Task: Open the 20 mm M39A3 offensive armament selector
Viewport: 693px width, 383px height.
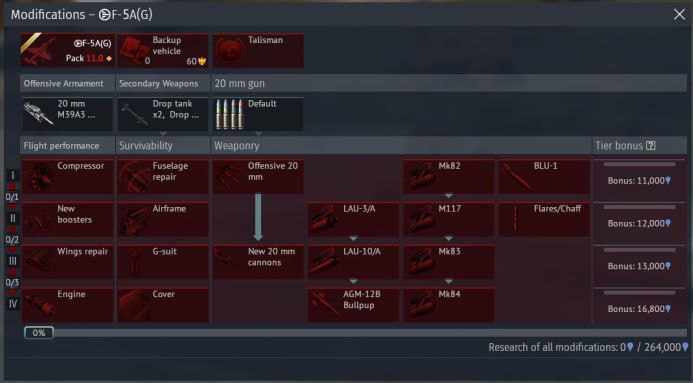Action: click(67, 114)
